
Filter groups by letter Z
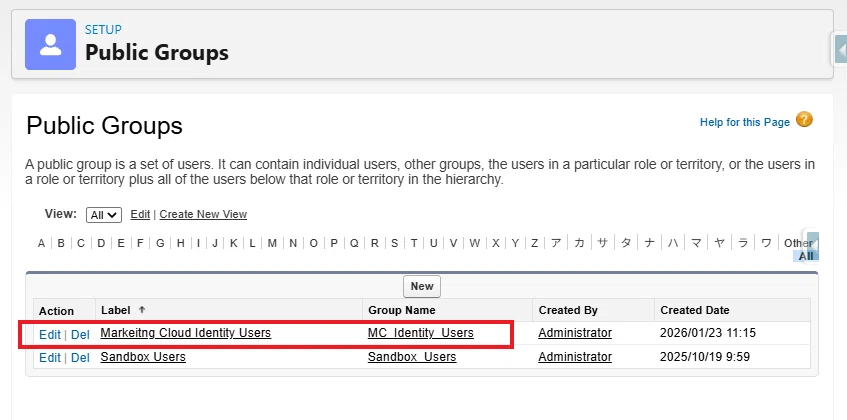[534, 243]
